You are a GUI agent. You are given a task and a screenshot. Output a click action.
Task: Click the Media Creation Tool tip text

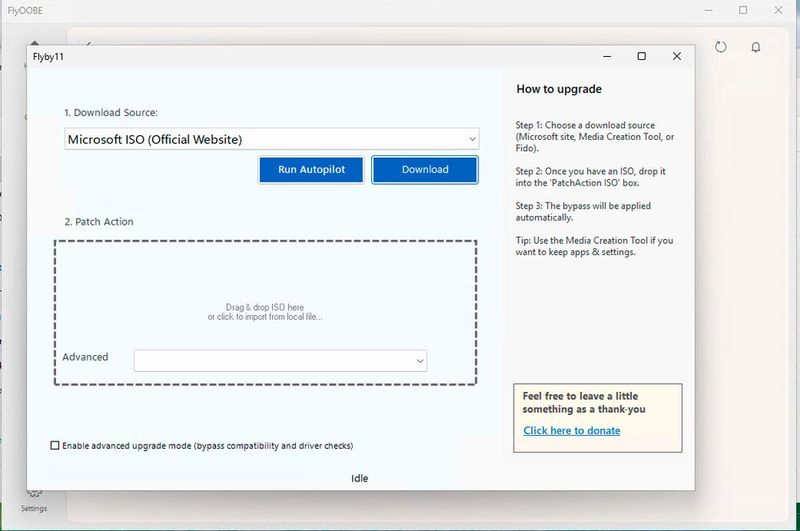tap(594, 246)
